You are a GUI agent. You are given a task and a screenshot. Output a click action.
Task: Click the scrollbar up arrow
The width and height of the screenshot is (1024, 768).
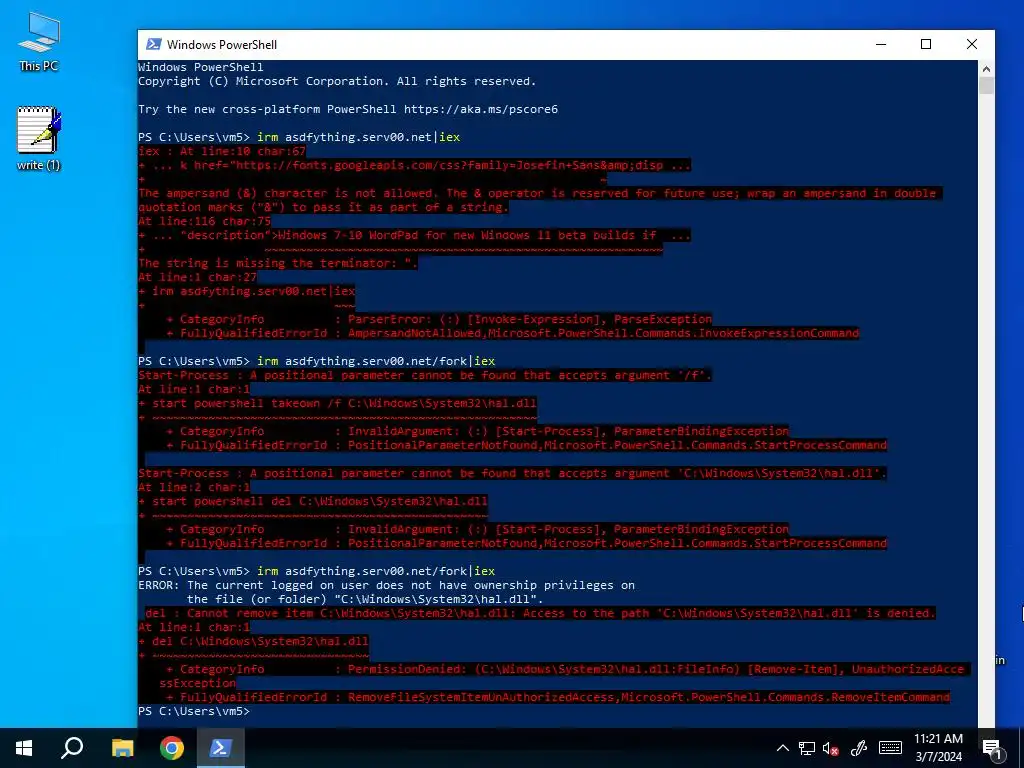986,69
